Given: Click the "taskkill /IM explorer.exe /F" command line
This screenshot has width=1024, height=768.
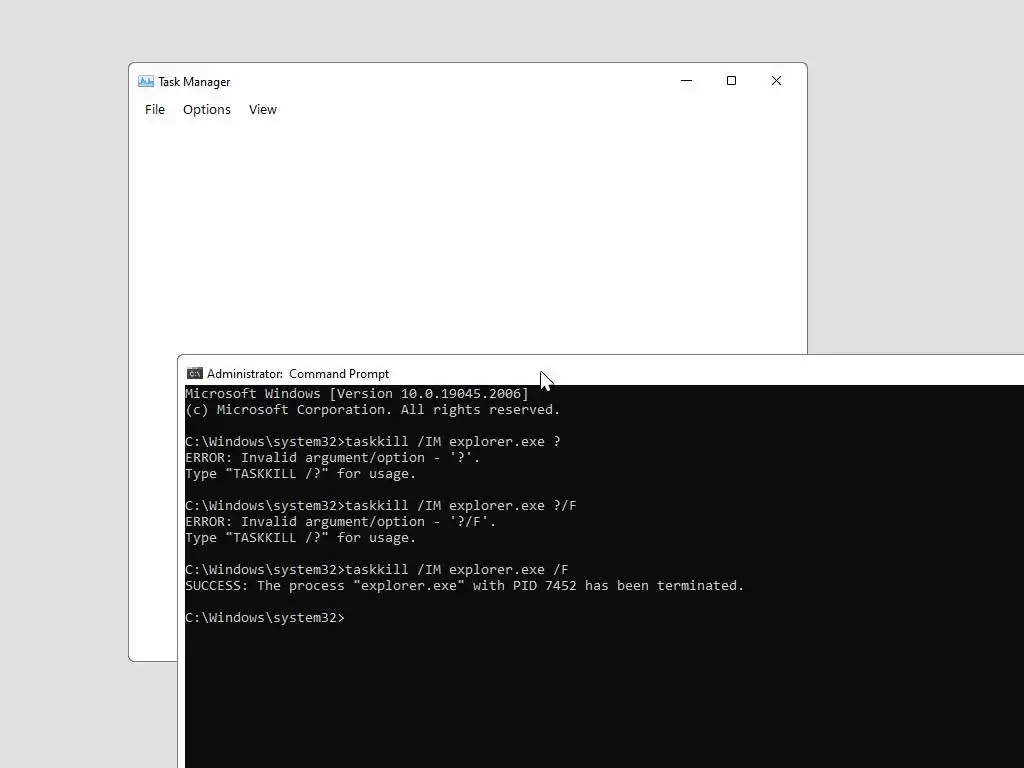Looking at the screenshot, I should tap(377, 569).
